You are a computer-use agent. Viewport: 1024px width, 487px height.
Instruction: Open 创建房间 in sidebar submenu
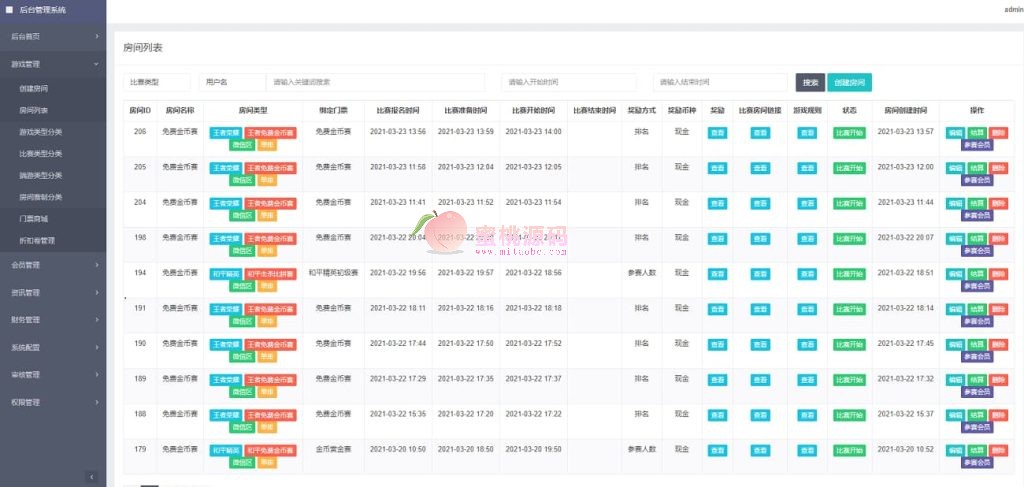(33, 88)
